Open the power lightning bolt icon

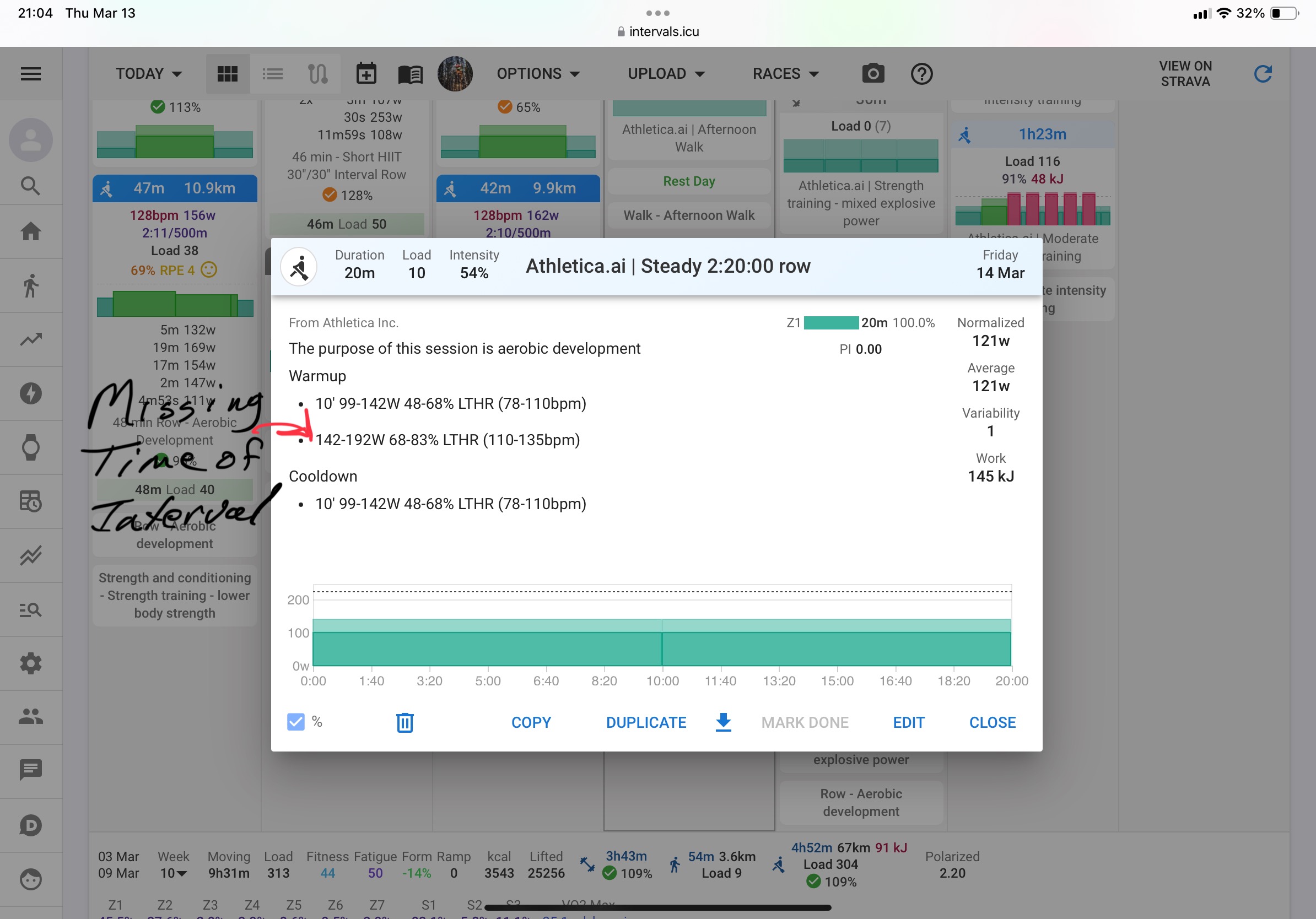31,393
